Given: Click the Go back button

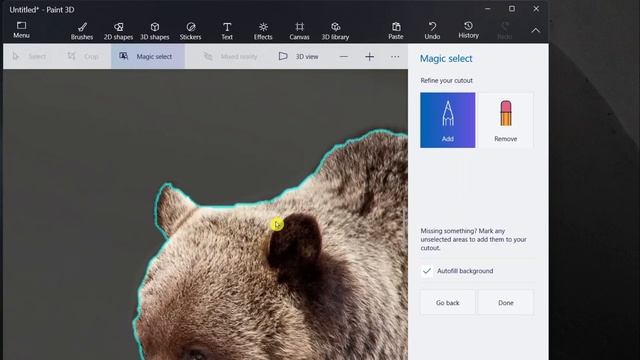Looking at the screenshot, I should coord(447,302).
